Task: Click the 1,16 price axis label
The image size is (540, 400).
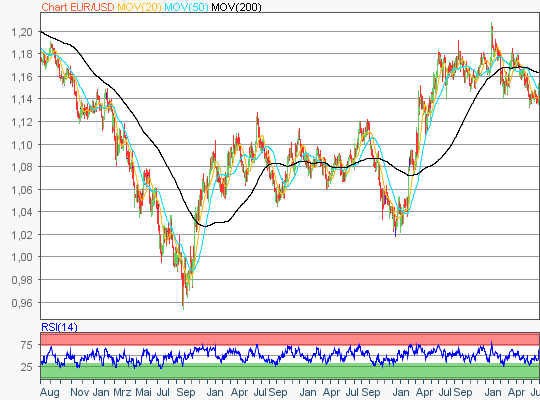Action: [22, 77]
